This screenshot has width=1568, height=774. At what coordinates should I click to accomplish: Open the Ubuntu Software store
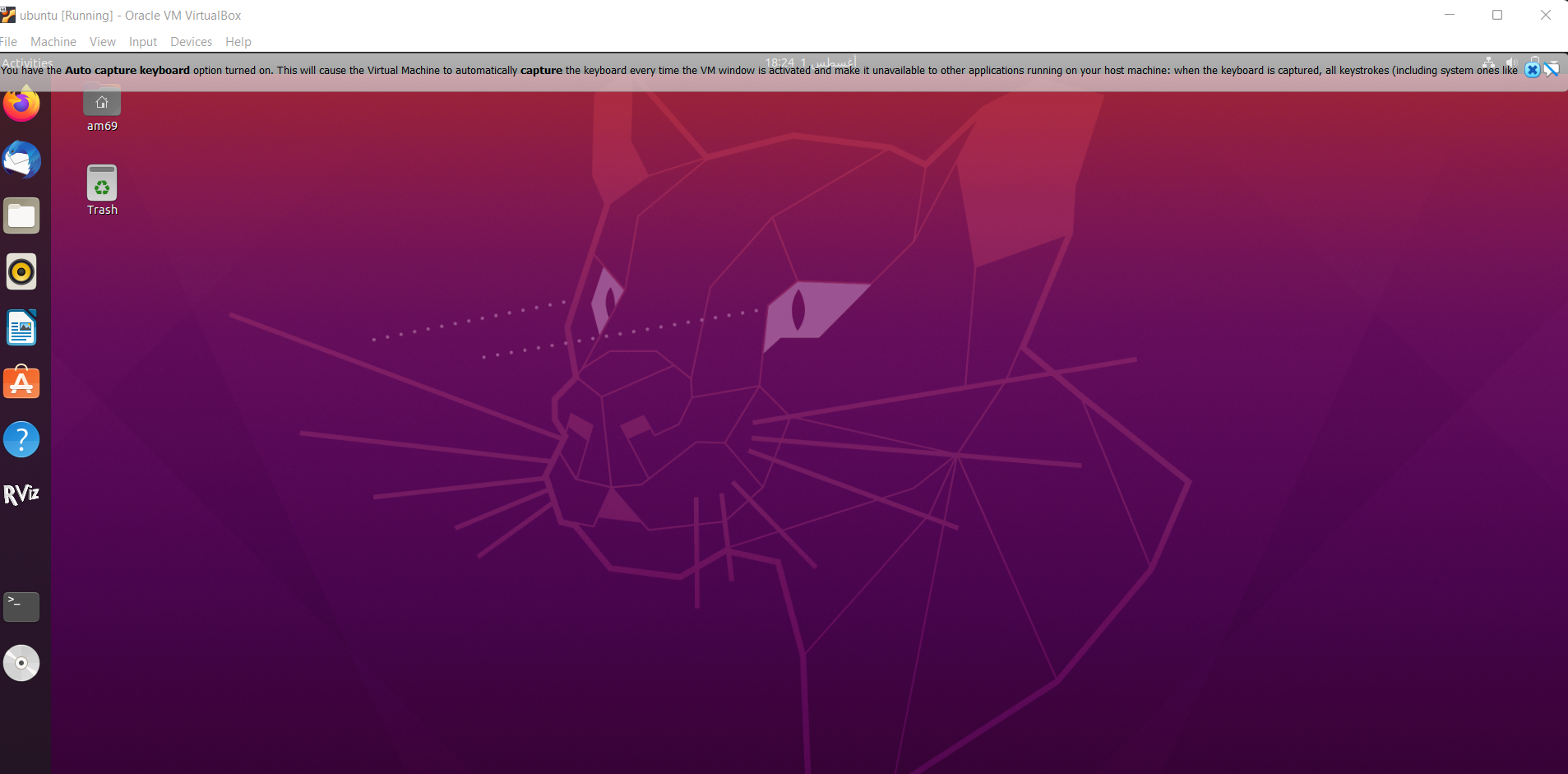[x=21, y=382]
